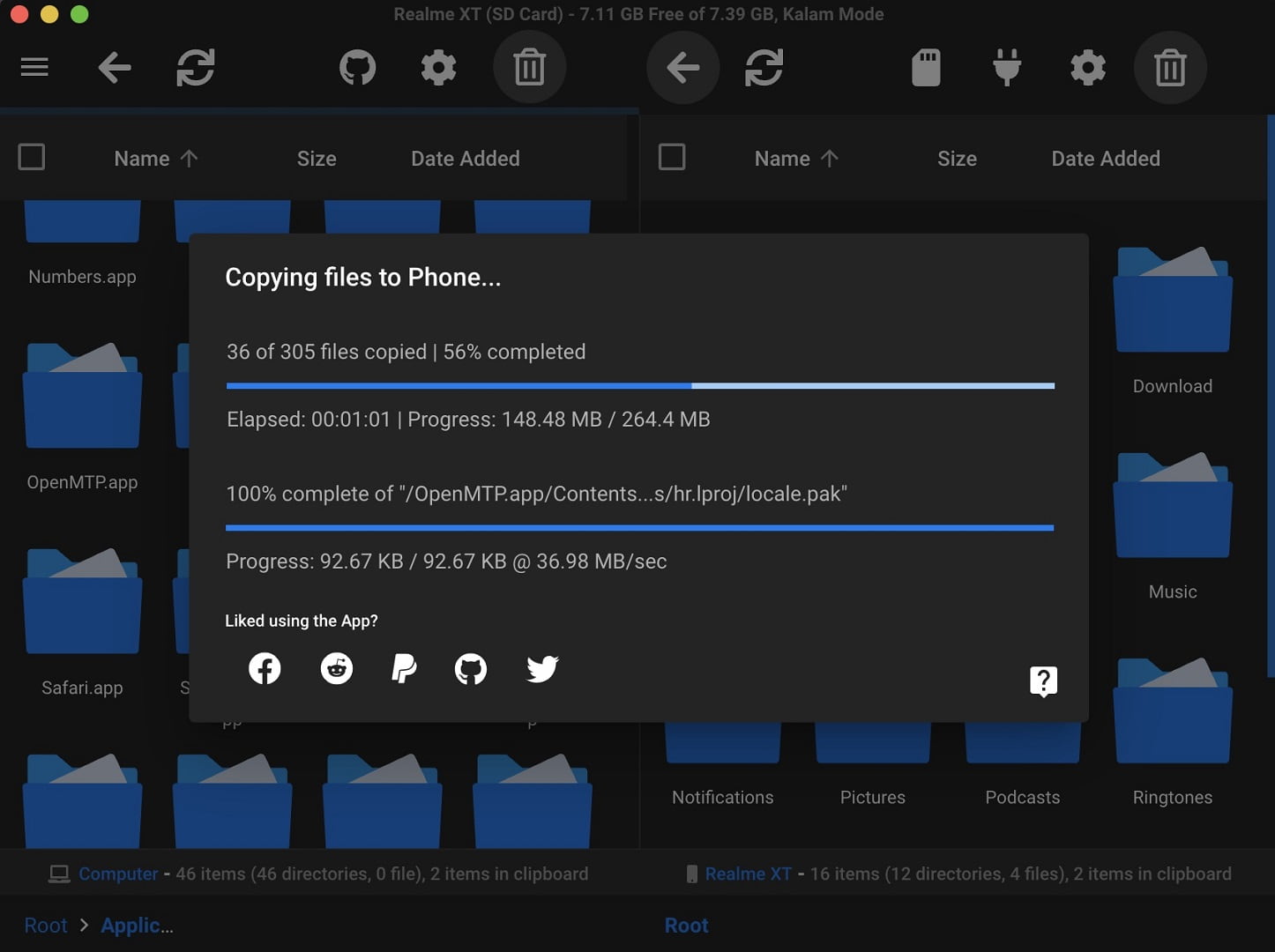Click the yellow macOS minimize button
This screenshot has height=952, width=1275.
[x=49, y=14]
